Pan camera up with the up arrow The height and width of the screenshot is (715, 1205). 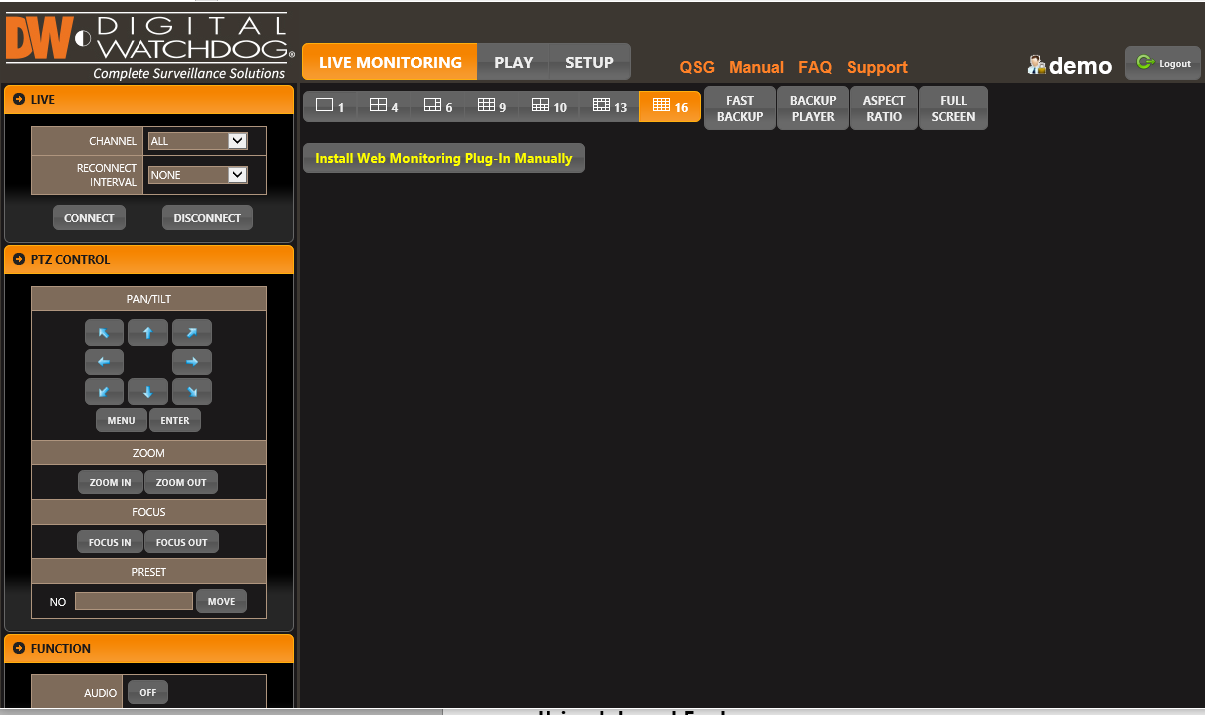click(x=148, y=333)
